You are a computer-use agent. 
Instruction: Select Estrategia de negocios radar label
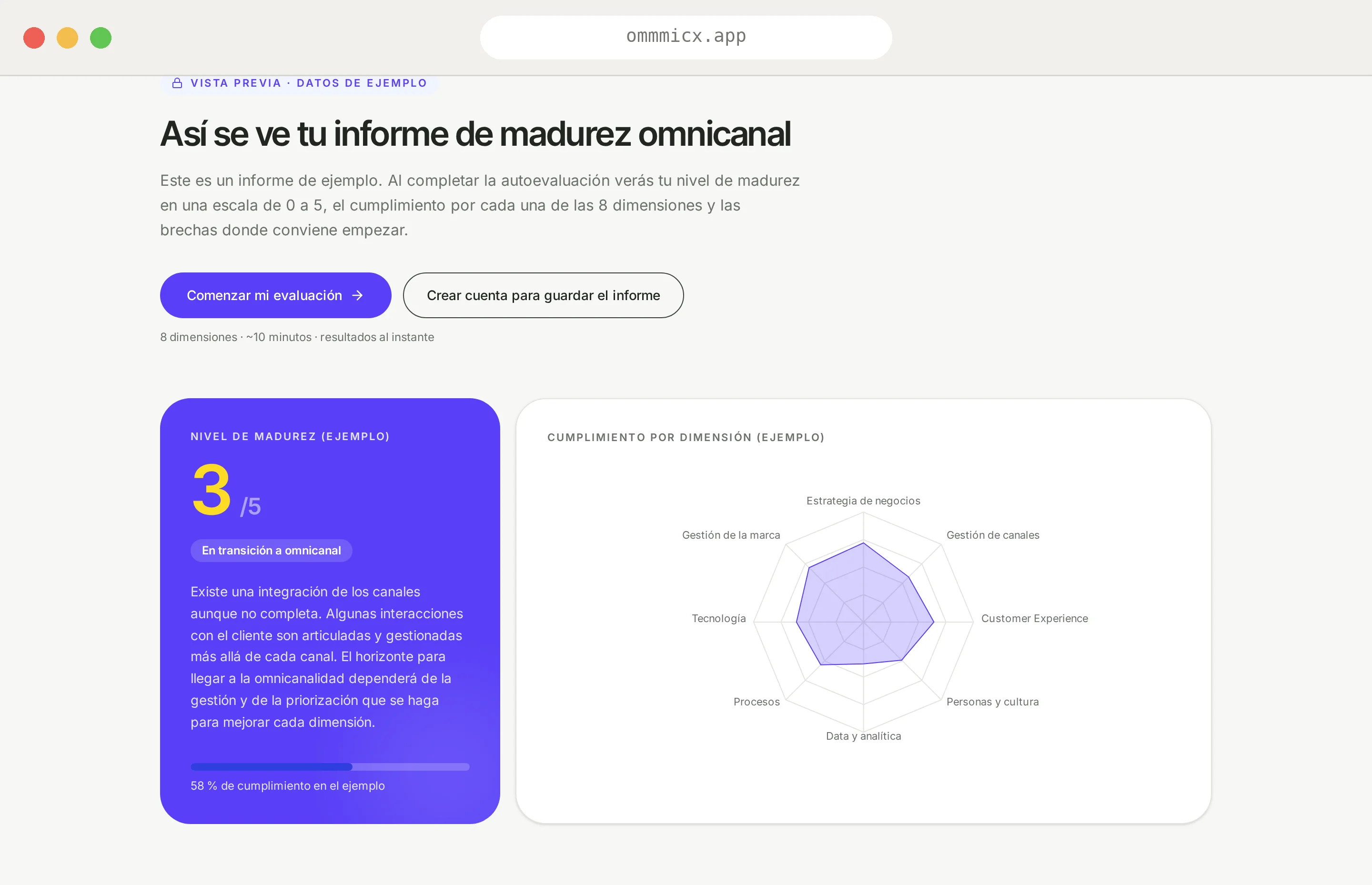point(863,501)
